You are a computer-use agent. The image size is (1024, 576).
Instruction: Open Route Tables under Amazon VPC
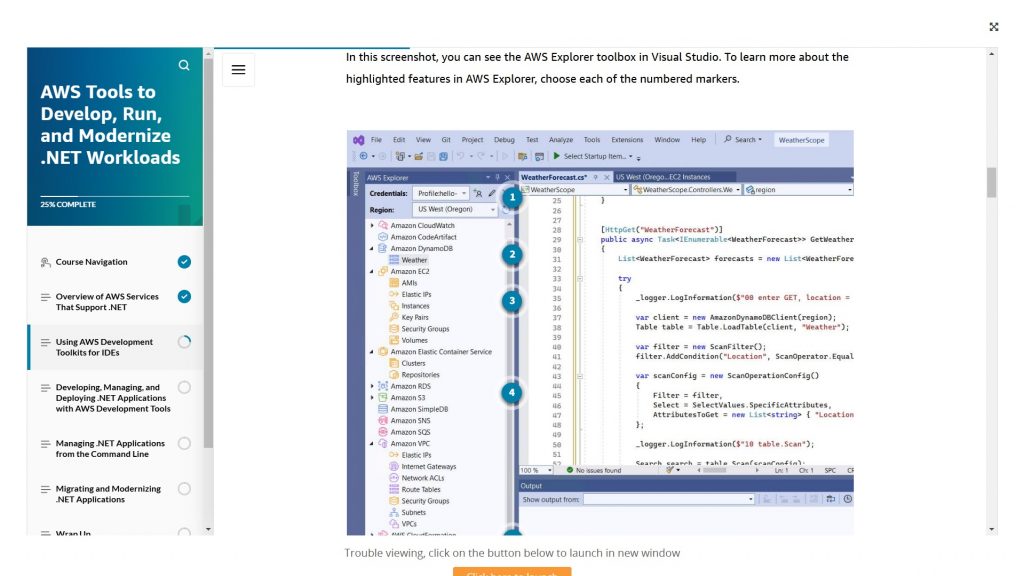pos(420,489)
